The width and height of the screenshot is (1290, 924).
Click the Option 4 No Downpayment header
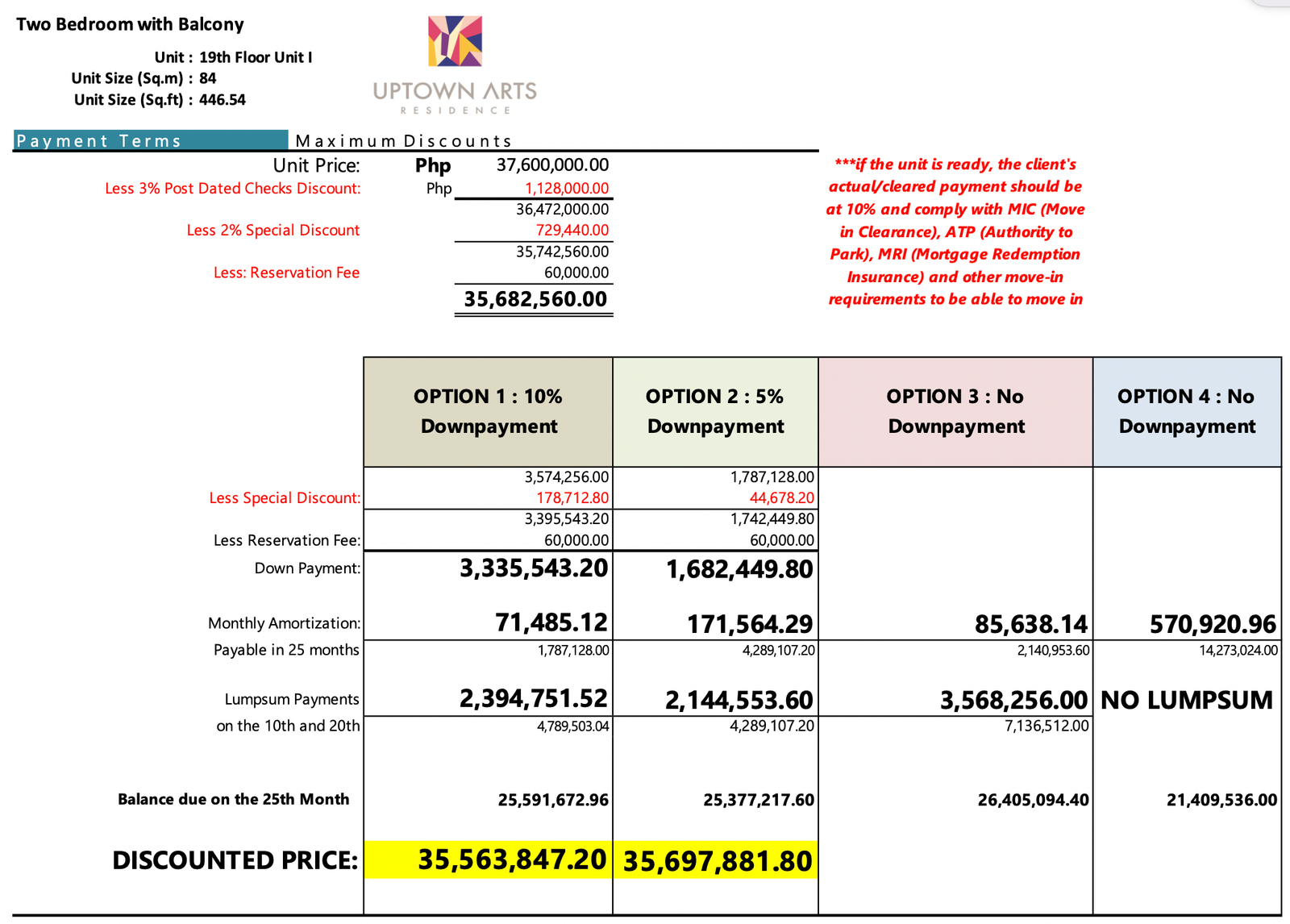coord(1186,411)
